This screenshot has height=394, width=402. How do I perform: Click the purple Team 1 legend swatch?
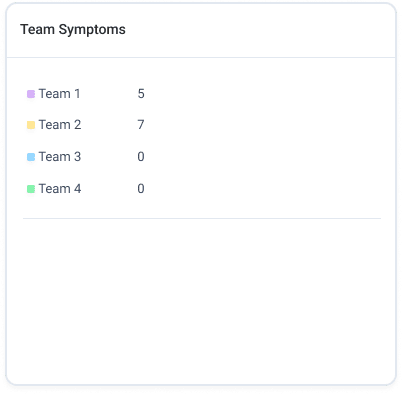click(x=31, y=94)
